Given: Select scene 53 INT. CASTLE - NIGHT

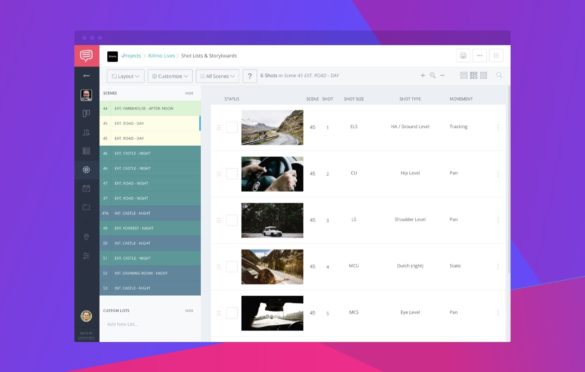Looking at the screenshot, I should coord(150,288).
